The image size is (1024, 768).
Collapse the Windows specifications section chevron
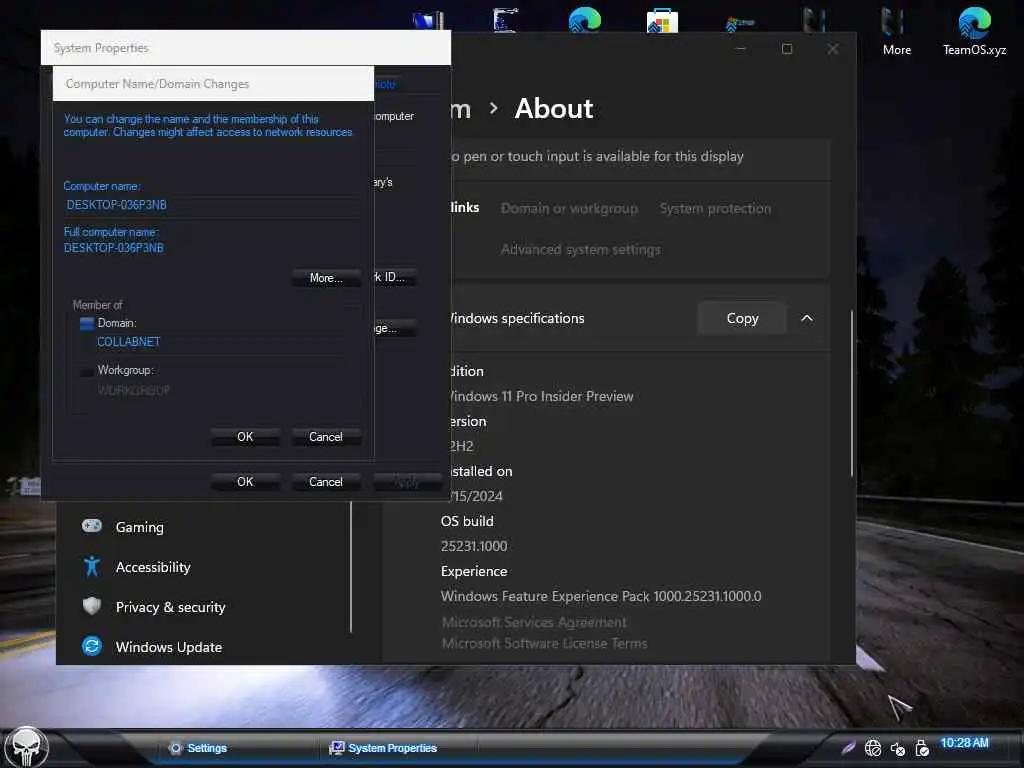click(807, 318)
